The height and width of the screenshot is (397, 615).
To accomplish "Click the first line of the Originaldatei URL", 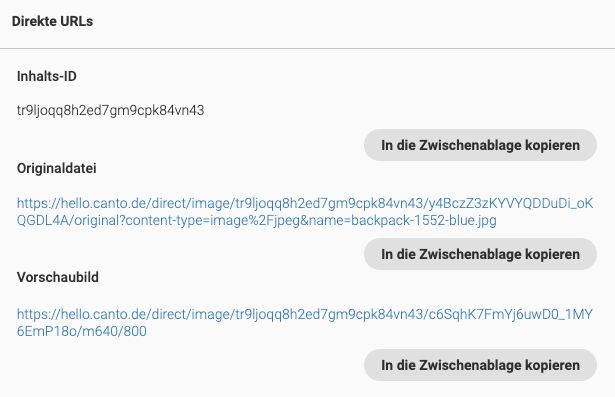I will tap(305, 203).
